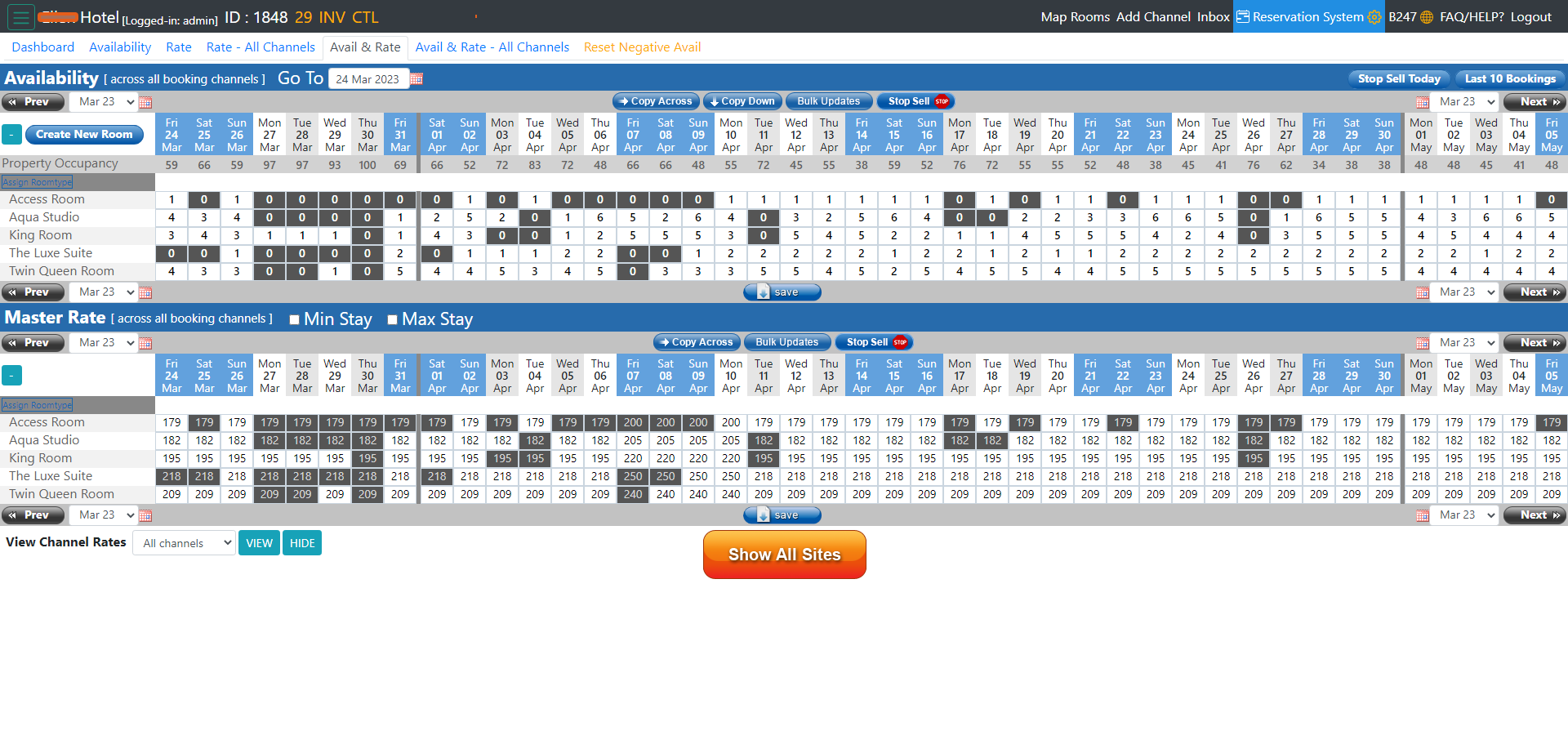Expand Mar 23 dropdown beside Next above Availability grid
This screenshot has height=753, width=1568.
[x=1465, y=102]
